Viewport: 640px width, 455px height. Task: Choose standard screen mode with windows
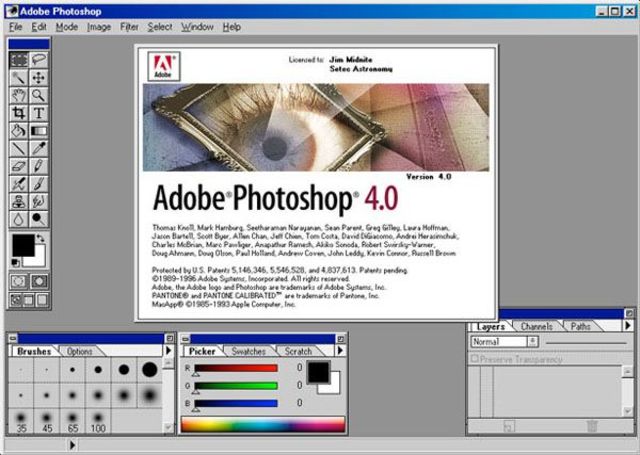16,300
